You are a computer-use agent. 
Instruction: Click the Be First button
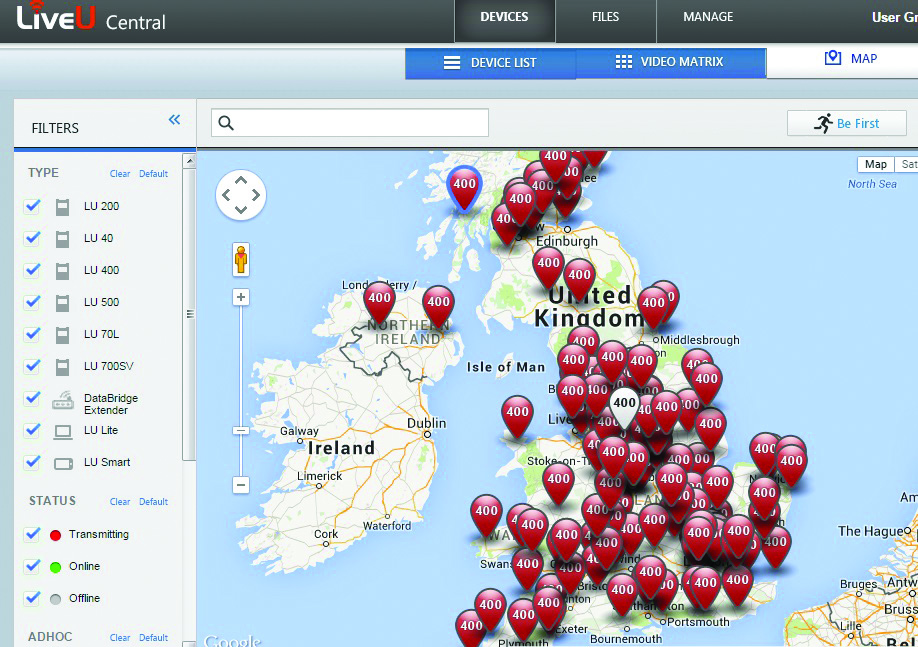pos(847,124)
